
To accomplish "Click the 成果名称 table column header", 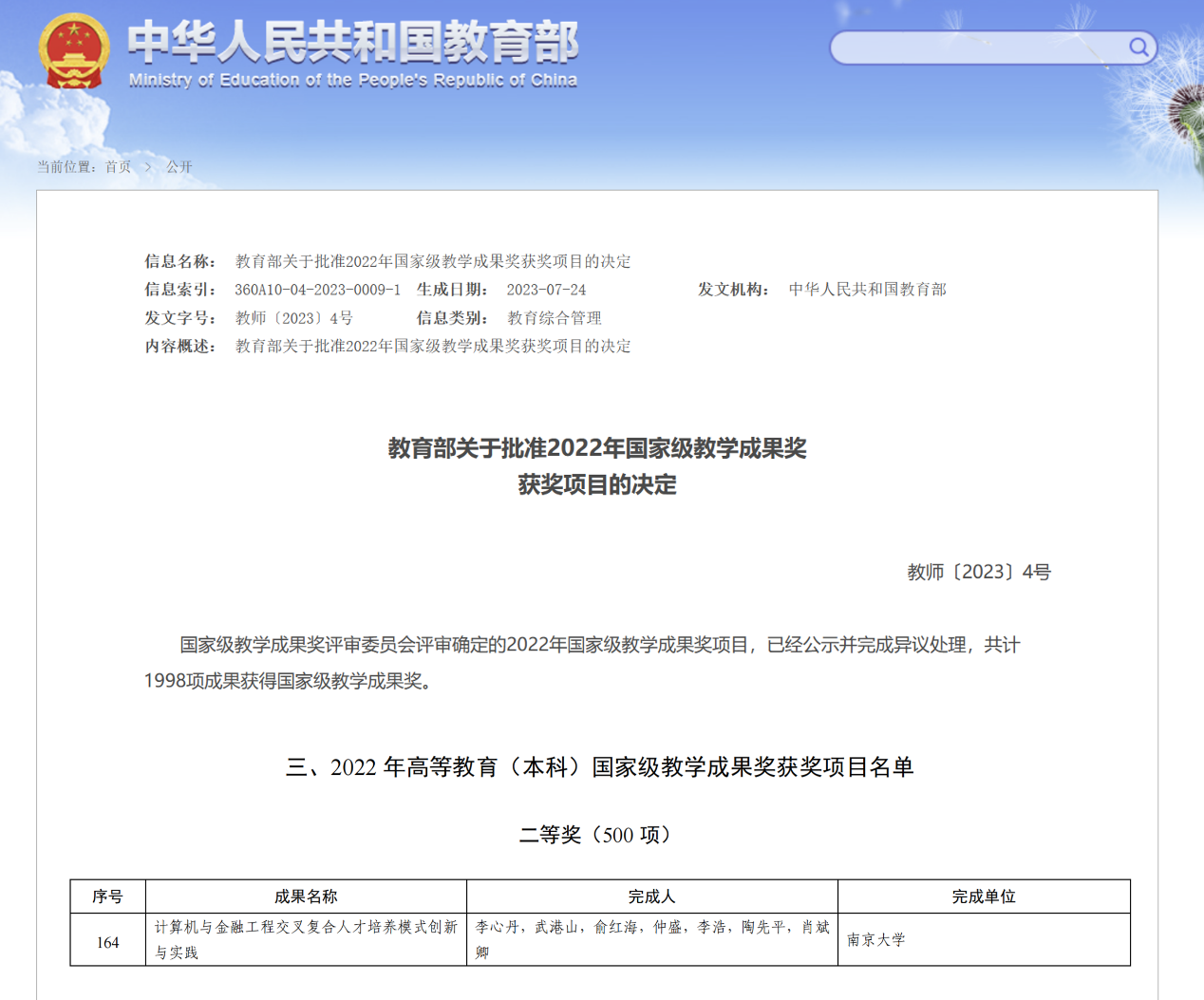I will pyautogui.click(x=306, y=896).
